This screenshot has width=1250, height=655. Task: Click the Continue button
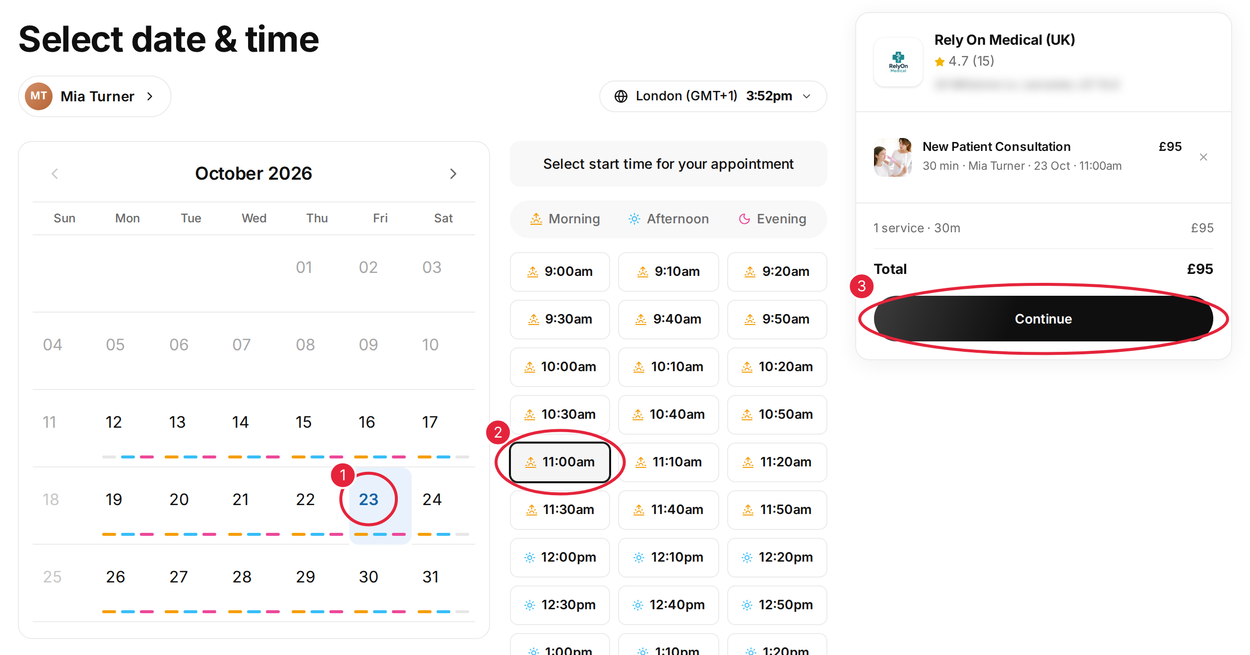[x=1043, y=319]
